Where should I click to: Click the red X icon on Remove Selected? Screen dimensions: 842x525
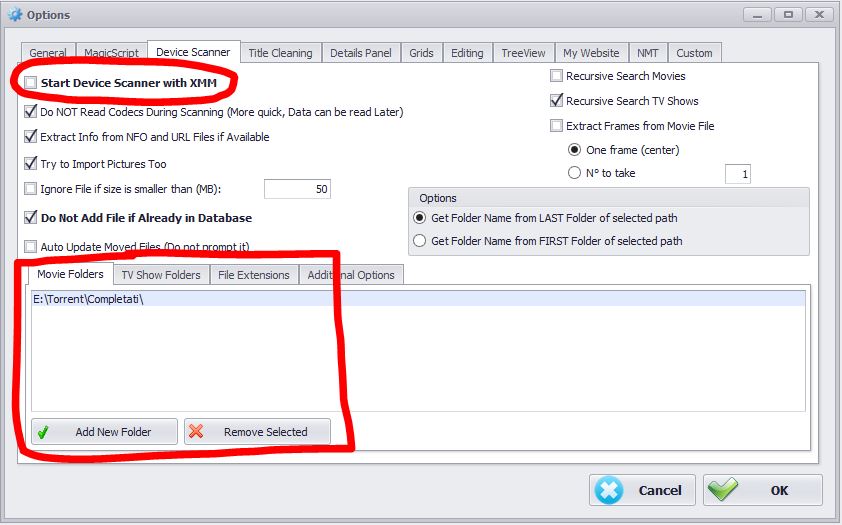(x=197, y=432)
